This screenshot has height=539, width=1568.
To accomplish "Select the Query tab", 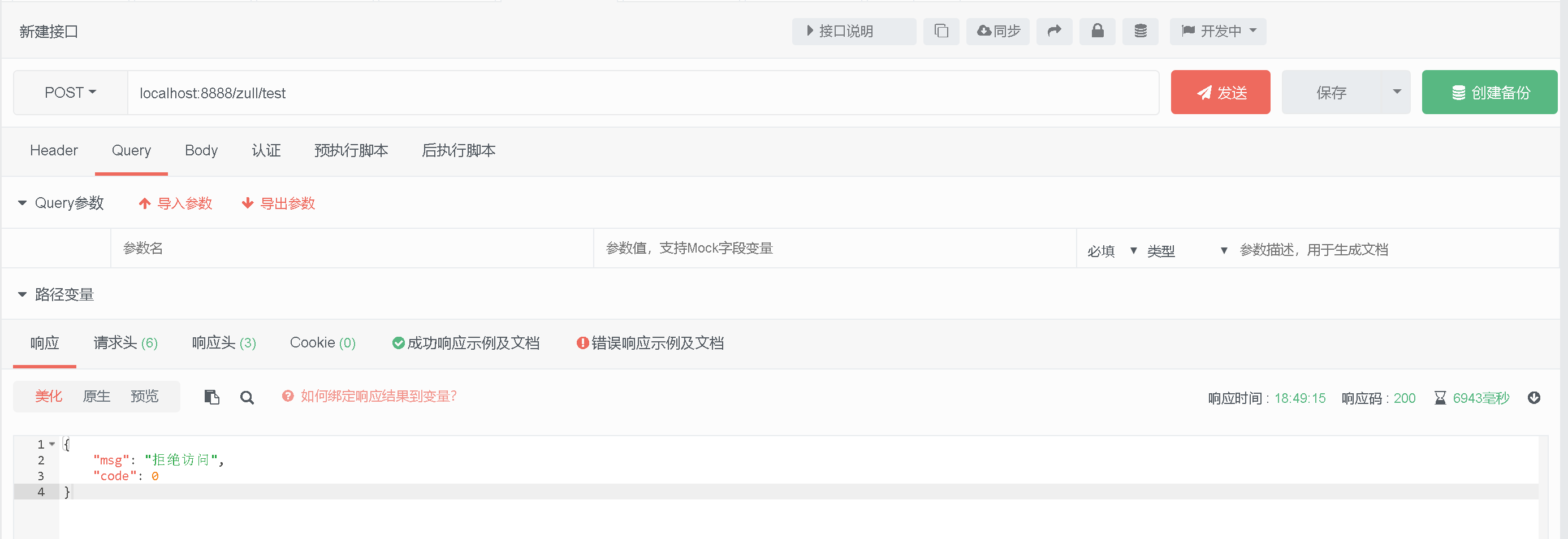I will (x=131, y=150).
